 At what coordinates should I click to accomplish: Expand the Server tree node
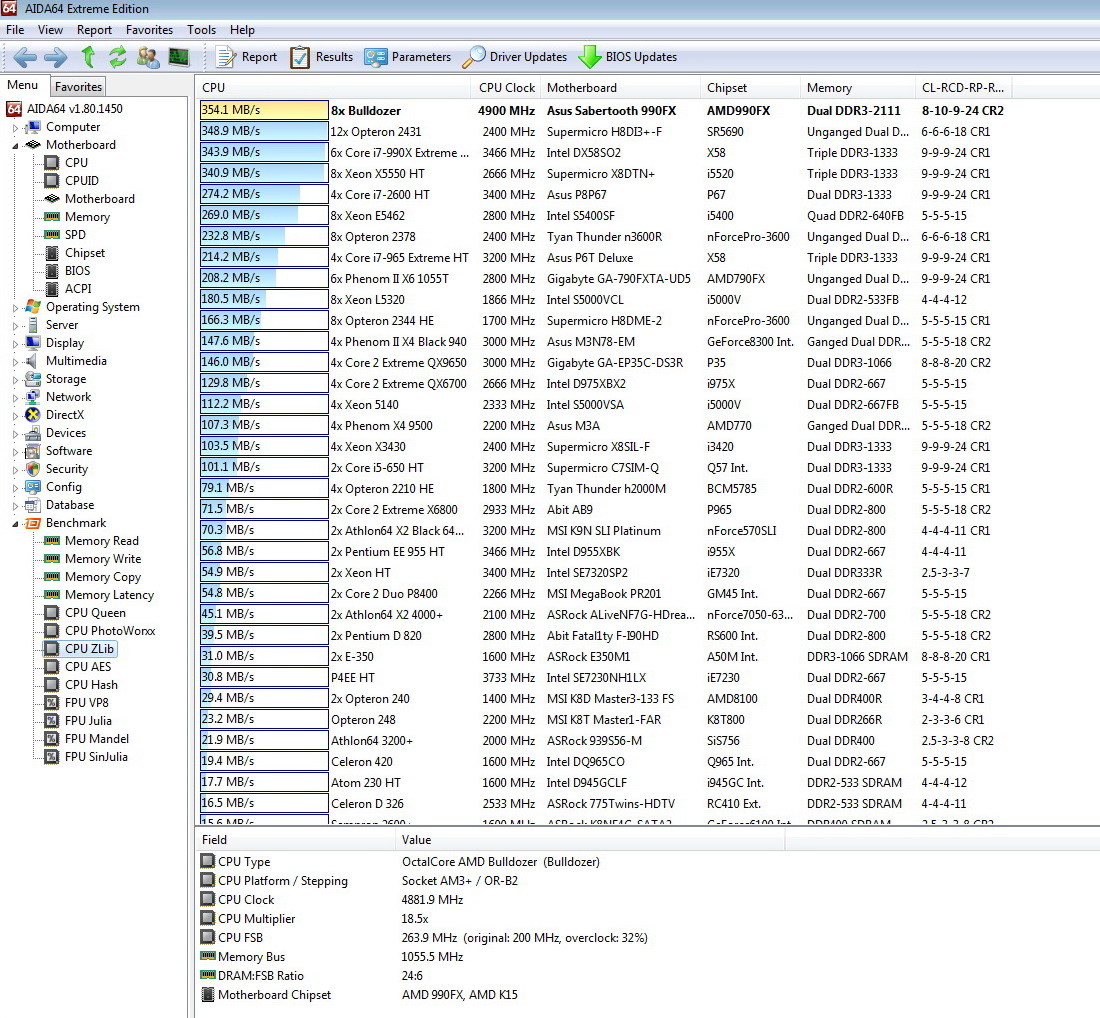pos(15,326)
